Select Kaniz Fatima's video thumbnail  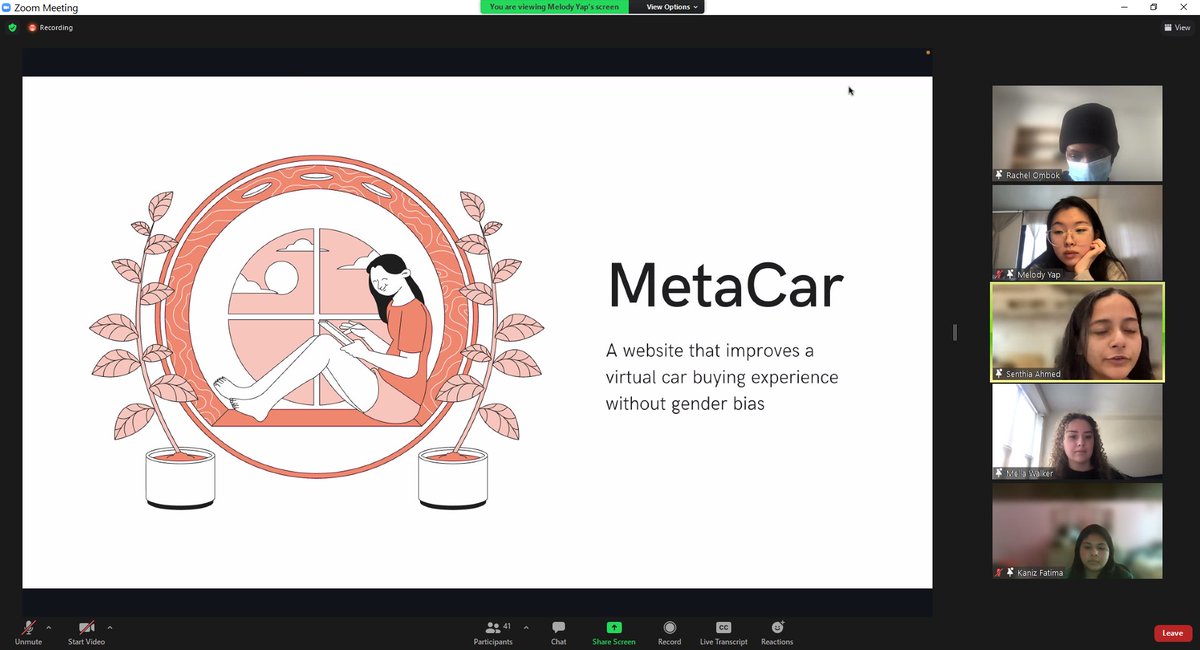(1077, 531)
